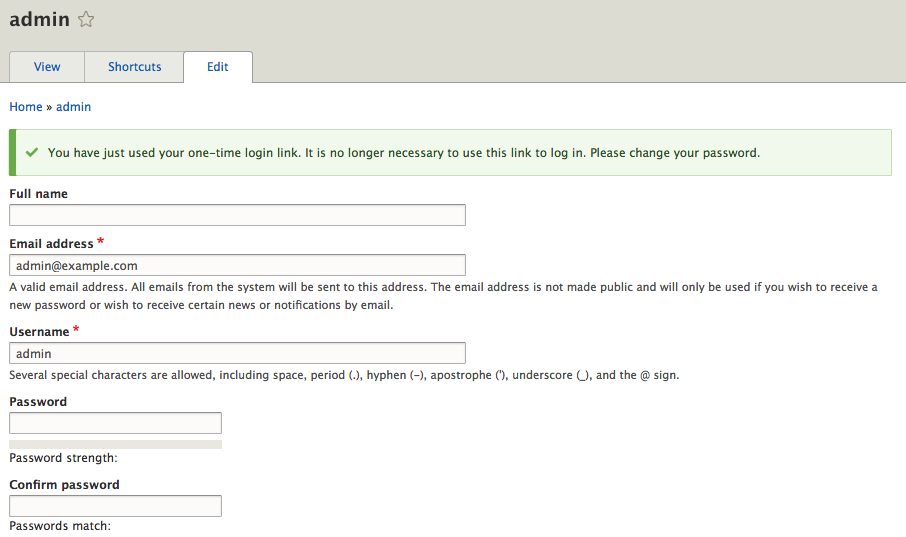Go to Home via breadcrumb link
The height and width of the screenshot is (537, 906).
point(26,107)
